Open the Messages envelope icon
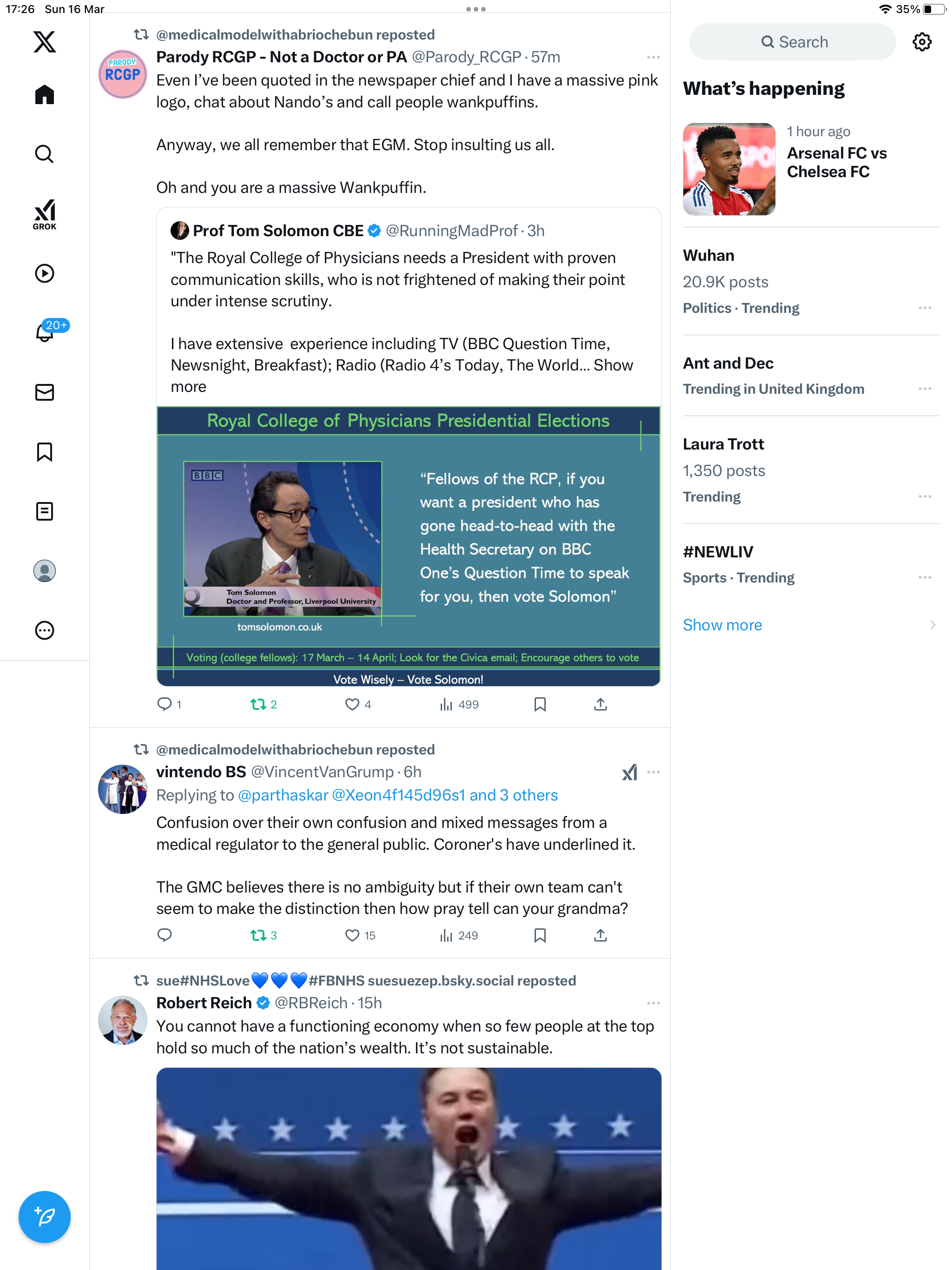 point(44,393)
